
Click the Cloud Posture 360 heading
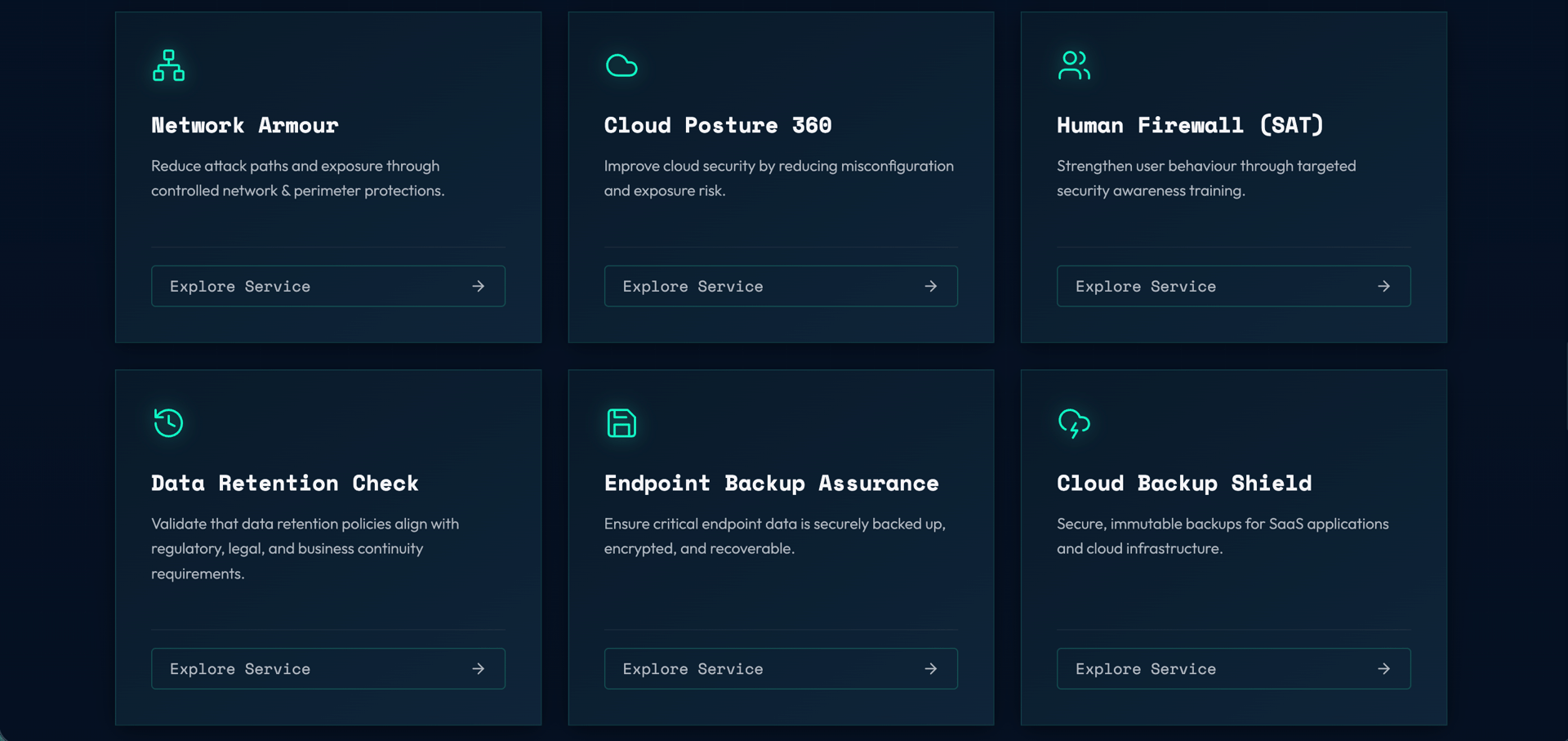coord(718,126)
